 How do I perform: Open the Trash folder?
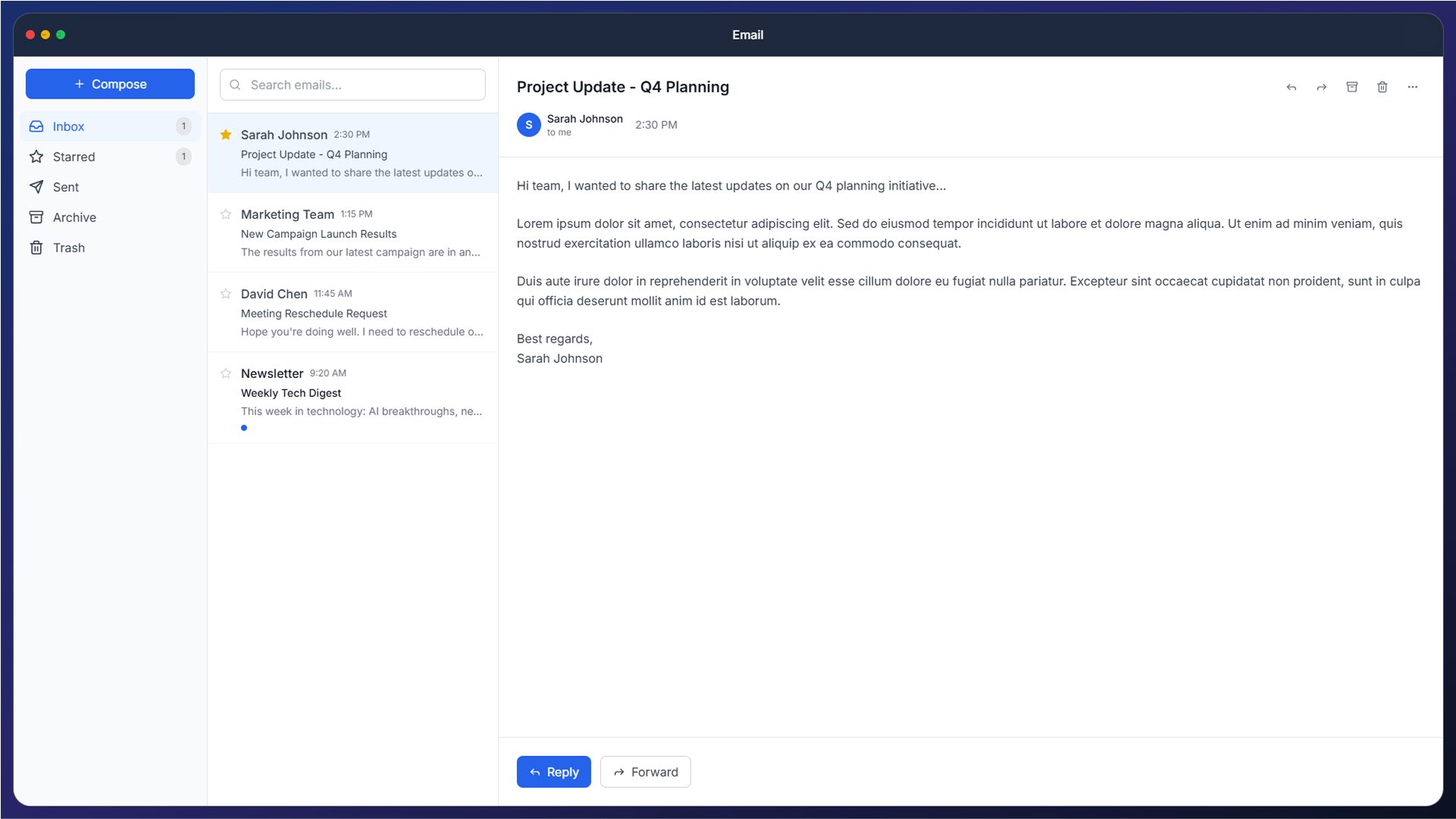pyautogui.click(x=110, y=248)
